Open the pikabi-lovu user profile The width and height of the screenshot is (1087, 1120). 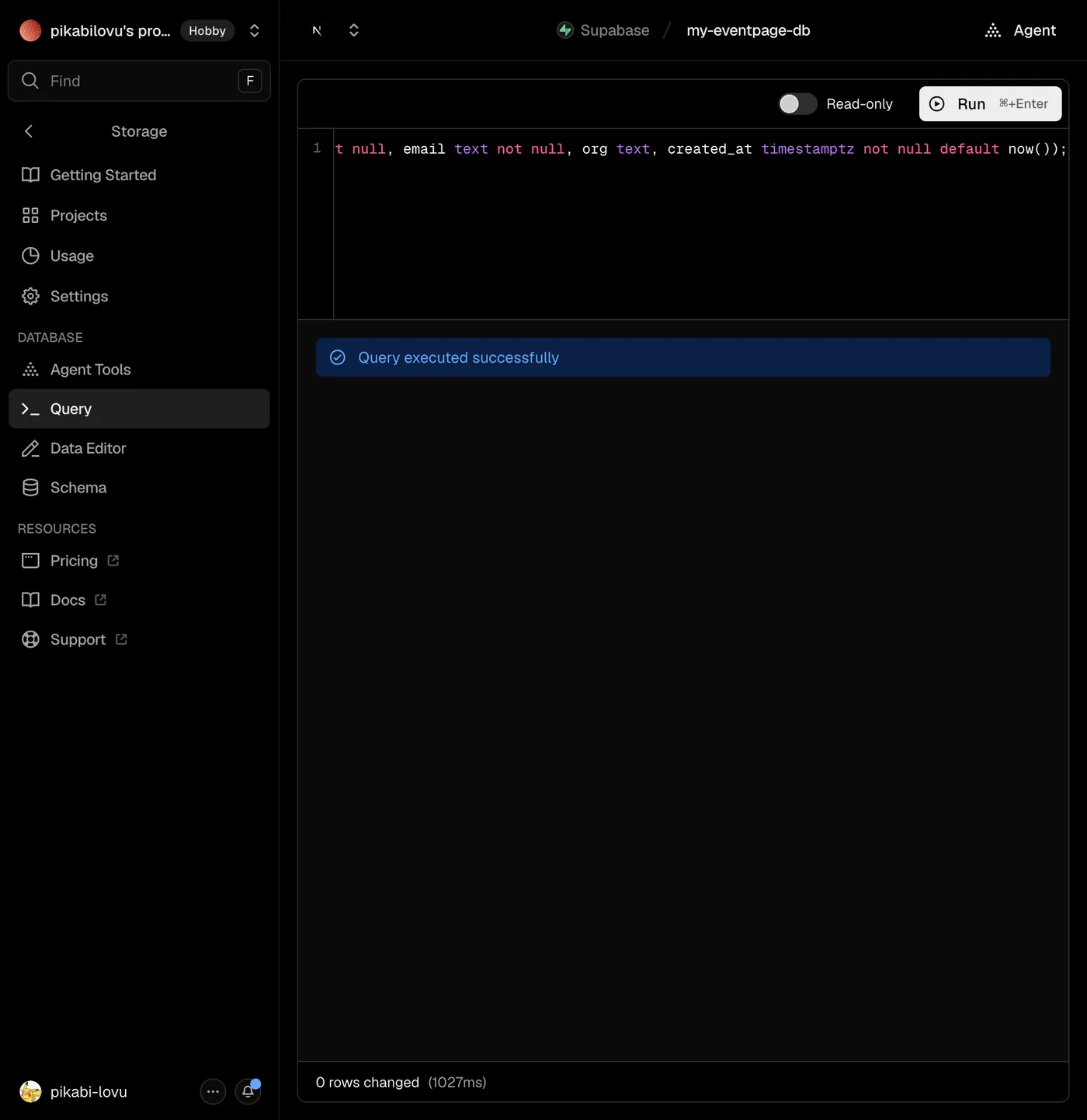click(x=74, y=1092)
